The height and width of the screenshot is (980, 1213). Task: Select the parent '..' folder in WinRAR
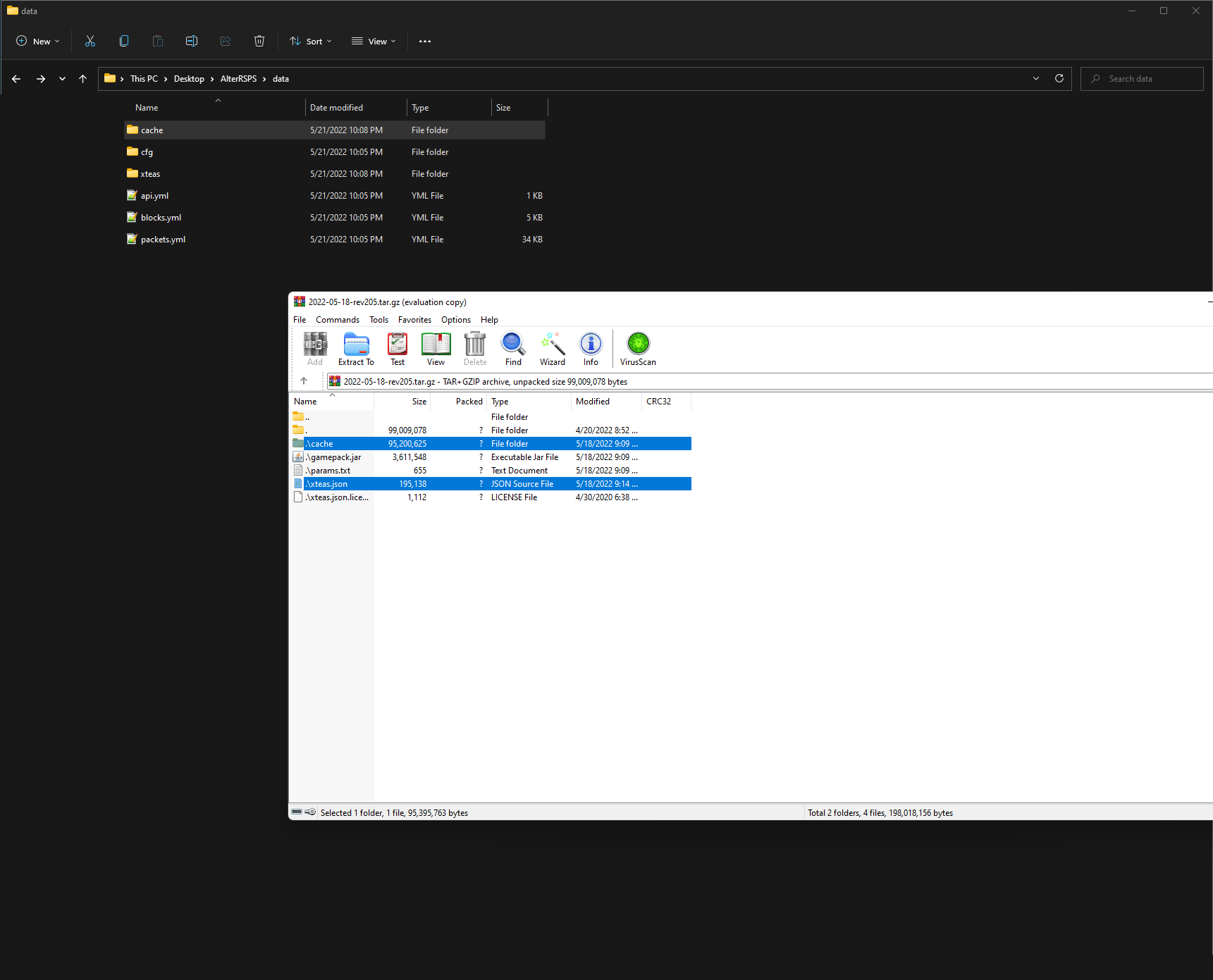[491, 416]
